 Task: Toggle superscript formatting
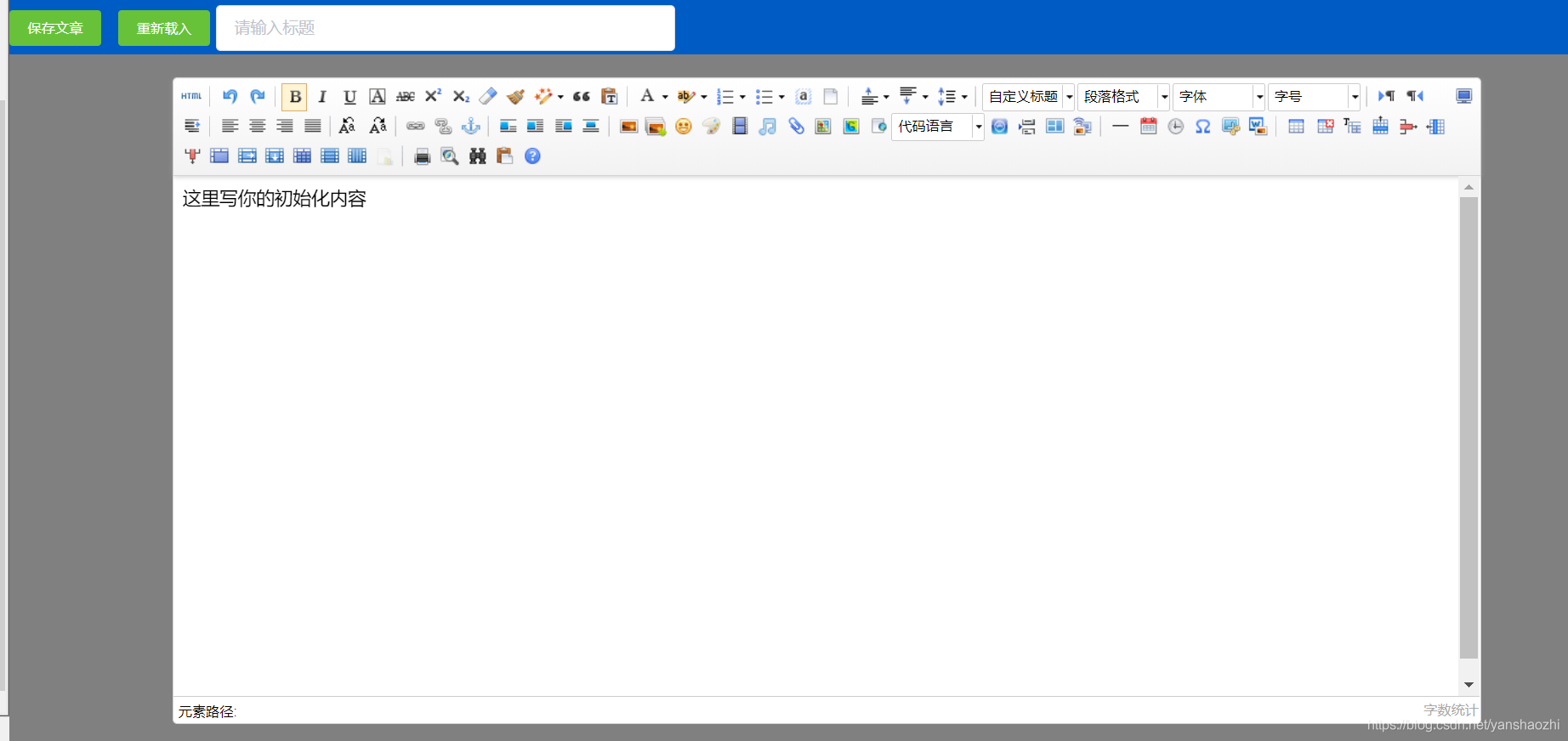pos(434,96)
